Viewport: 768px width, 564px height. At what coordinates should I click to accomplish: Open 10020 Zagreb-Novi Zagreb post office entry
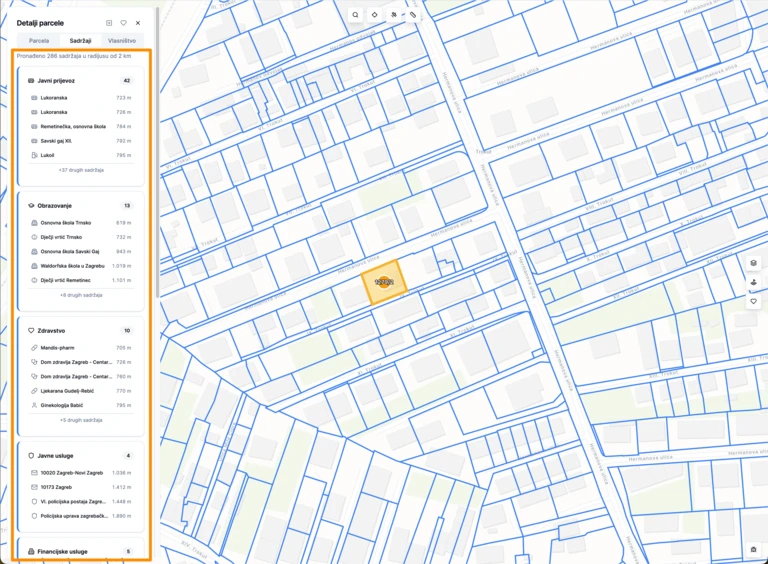(72, 472)
